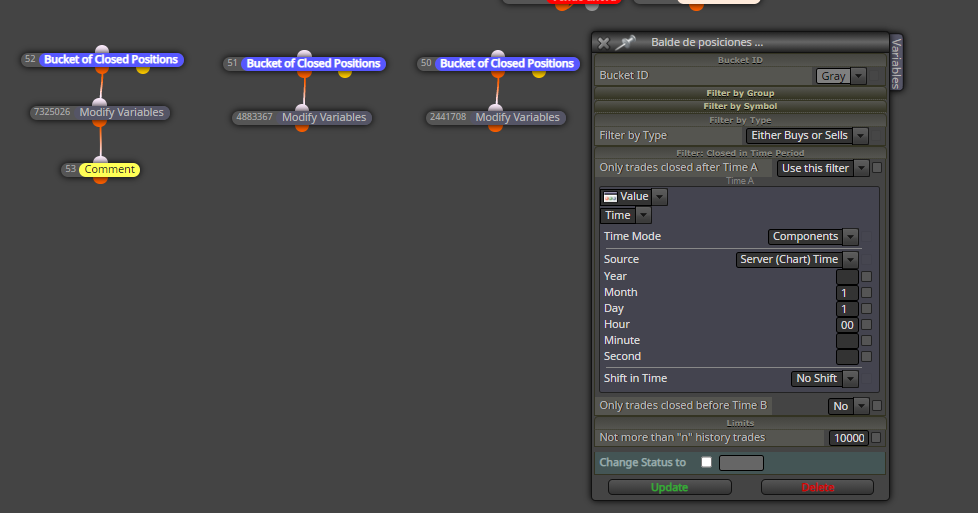The height and width of the screenshot is (513, 978).
Task: Click orange output connector under block 7325026
Action: click(99, 123)
